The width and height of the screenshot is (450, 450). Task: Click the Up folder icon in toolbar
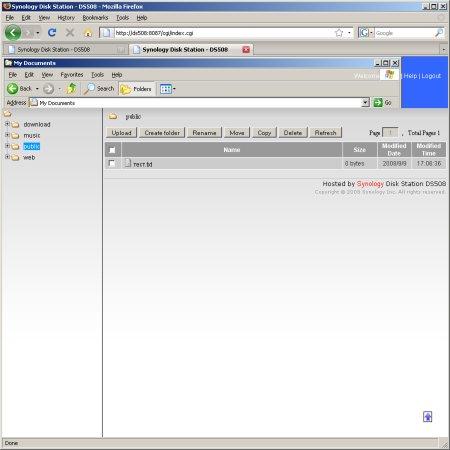pyautogui.click(x=71, y=89)
